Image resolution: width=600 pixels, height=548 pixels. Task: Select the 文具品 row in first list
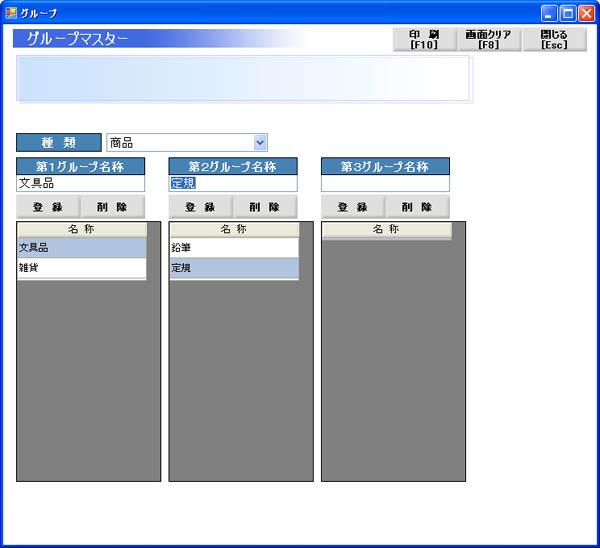[82, 248]
